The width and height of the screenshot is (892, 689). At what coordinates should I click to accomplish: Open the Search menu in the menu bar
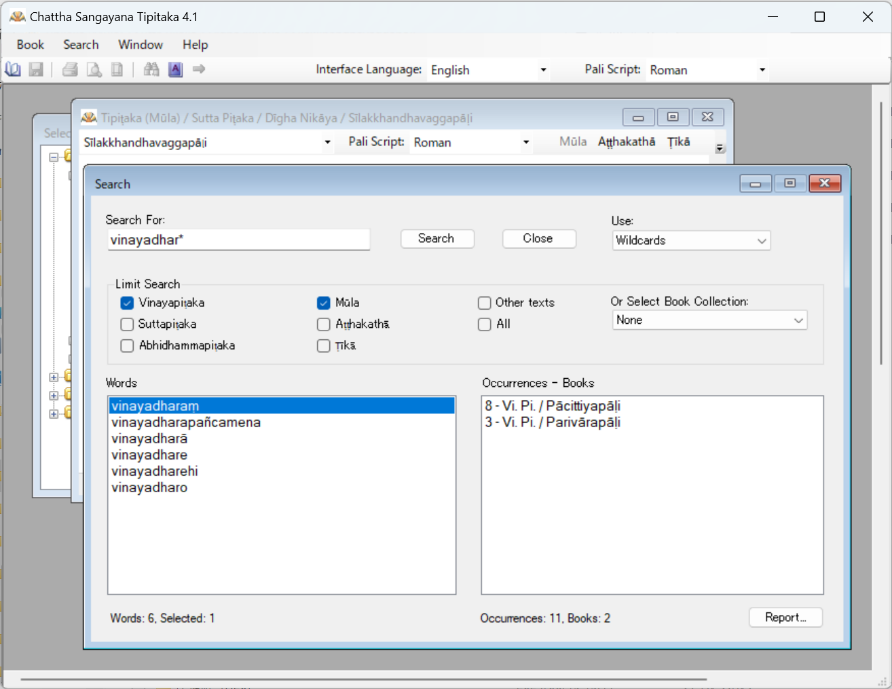tap(81, 45)
